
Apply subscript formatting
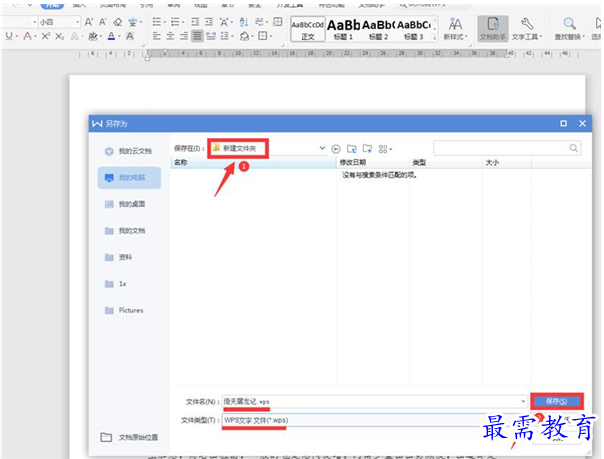(x=59, y=36)
